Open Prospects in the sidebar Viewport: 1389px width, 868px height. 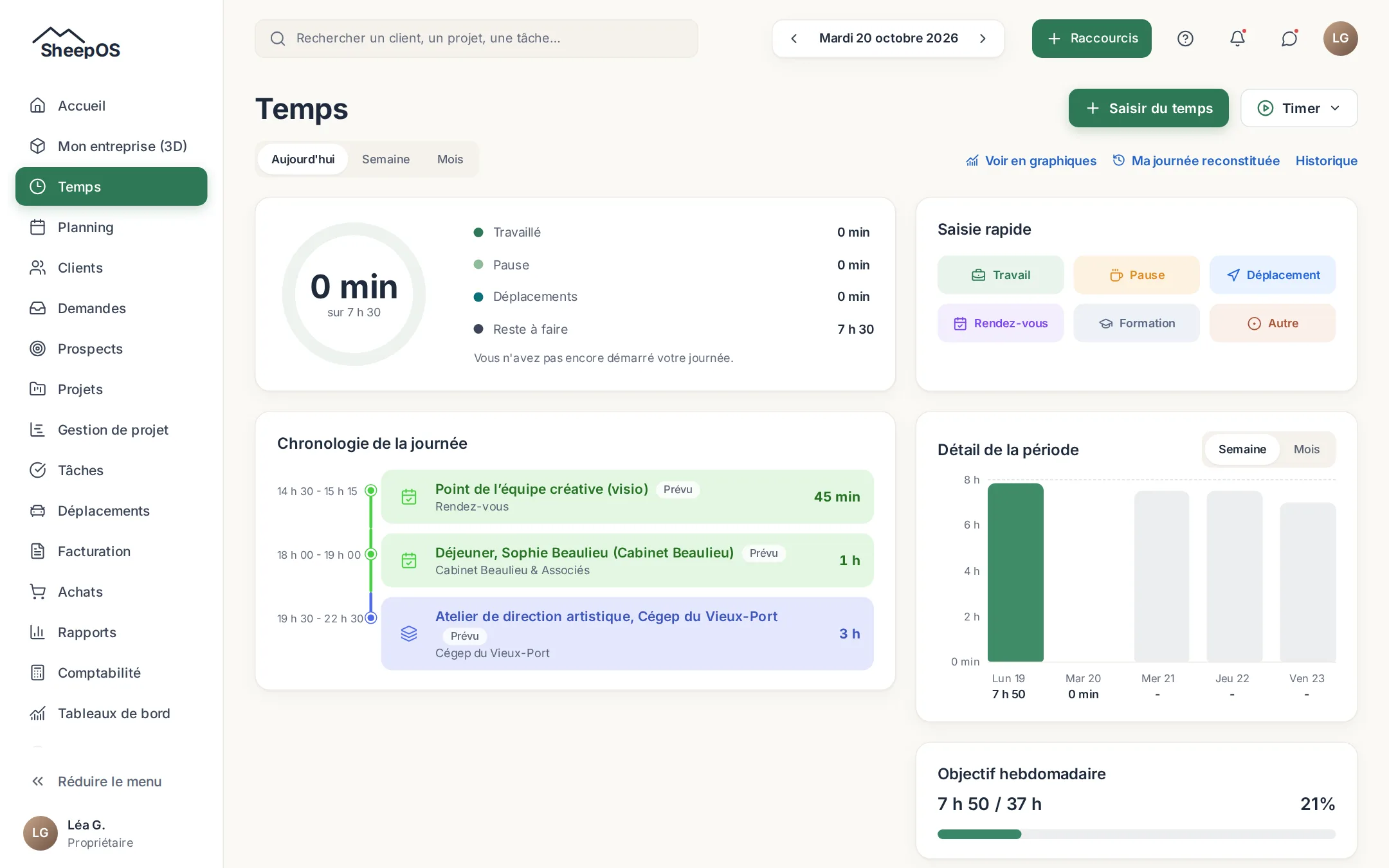(111, 348)
